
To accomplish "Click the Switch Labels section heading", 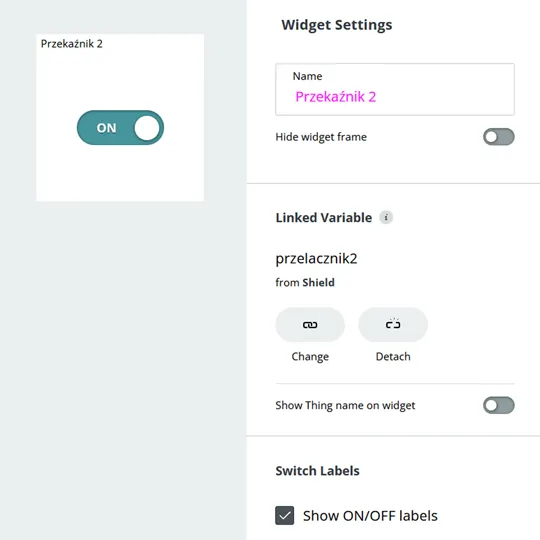I will coord(317,471).
